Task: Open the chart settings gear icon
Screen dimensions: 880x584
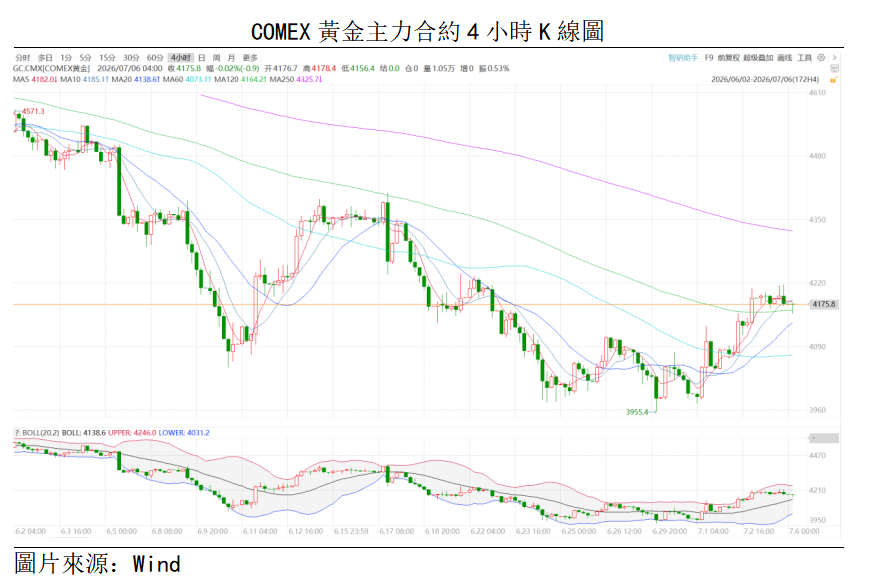Action: [x=821, y=58]
